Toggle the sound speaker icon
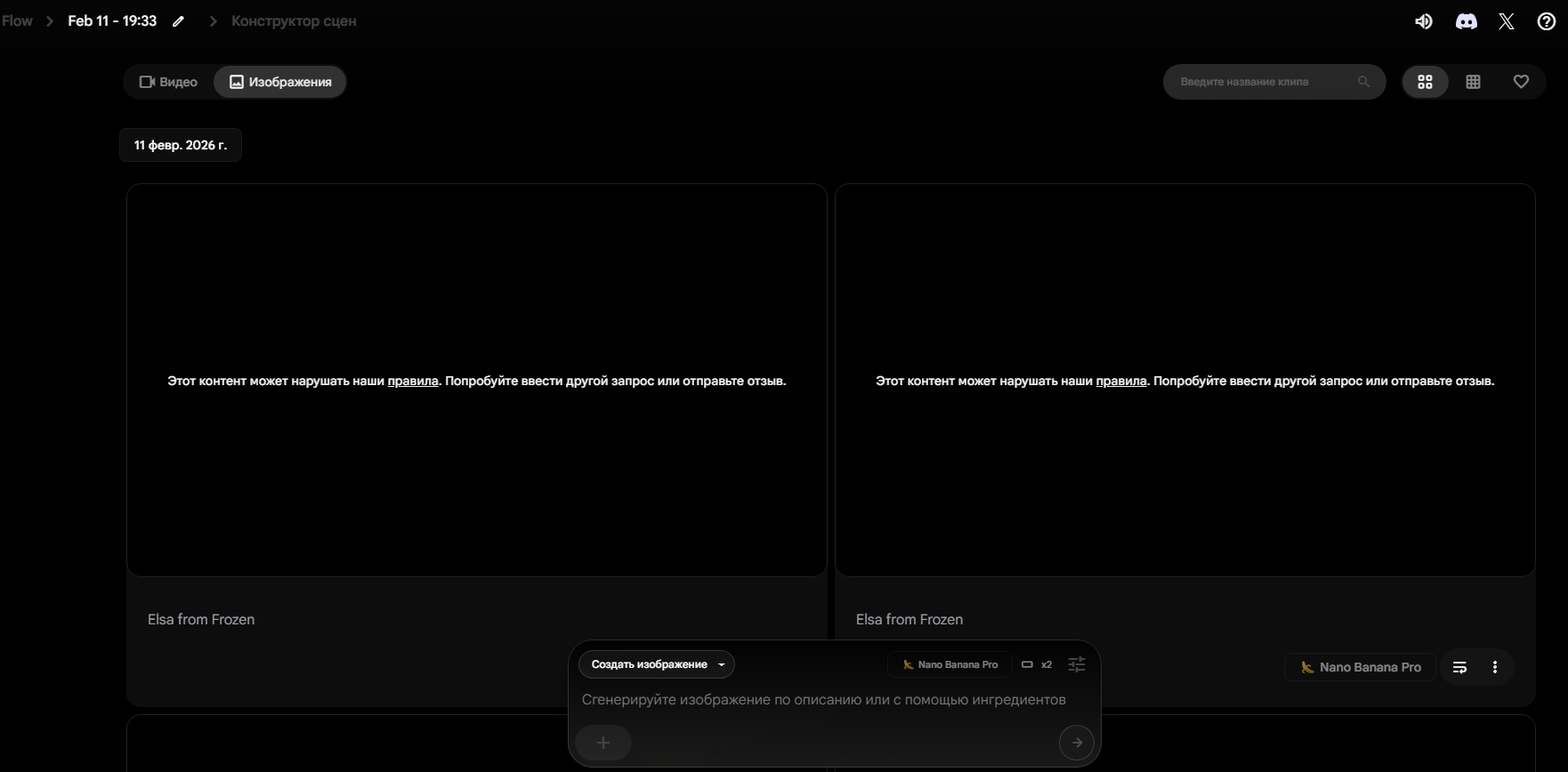 [x=1424, y=21]
